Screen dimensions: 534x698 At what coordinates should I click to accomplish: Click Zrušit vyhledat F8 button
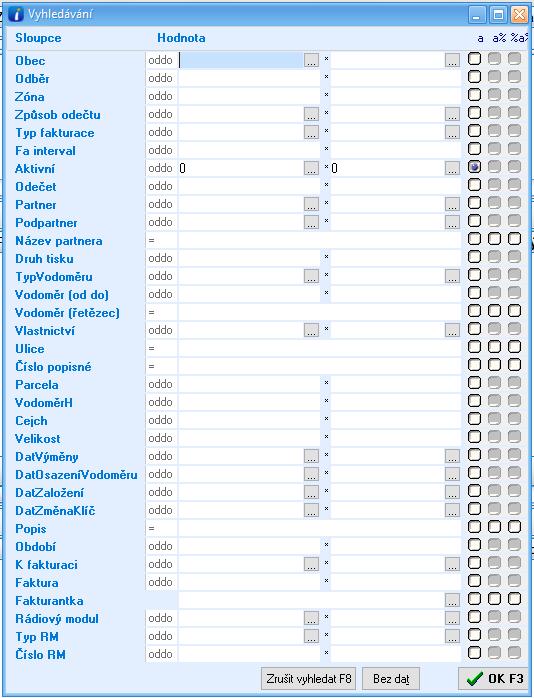[x=308, y=679]
